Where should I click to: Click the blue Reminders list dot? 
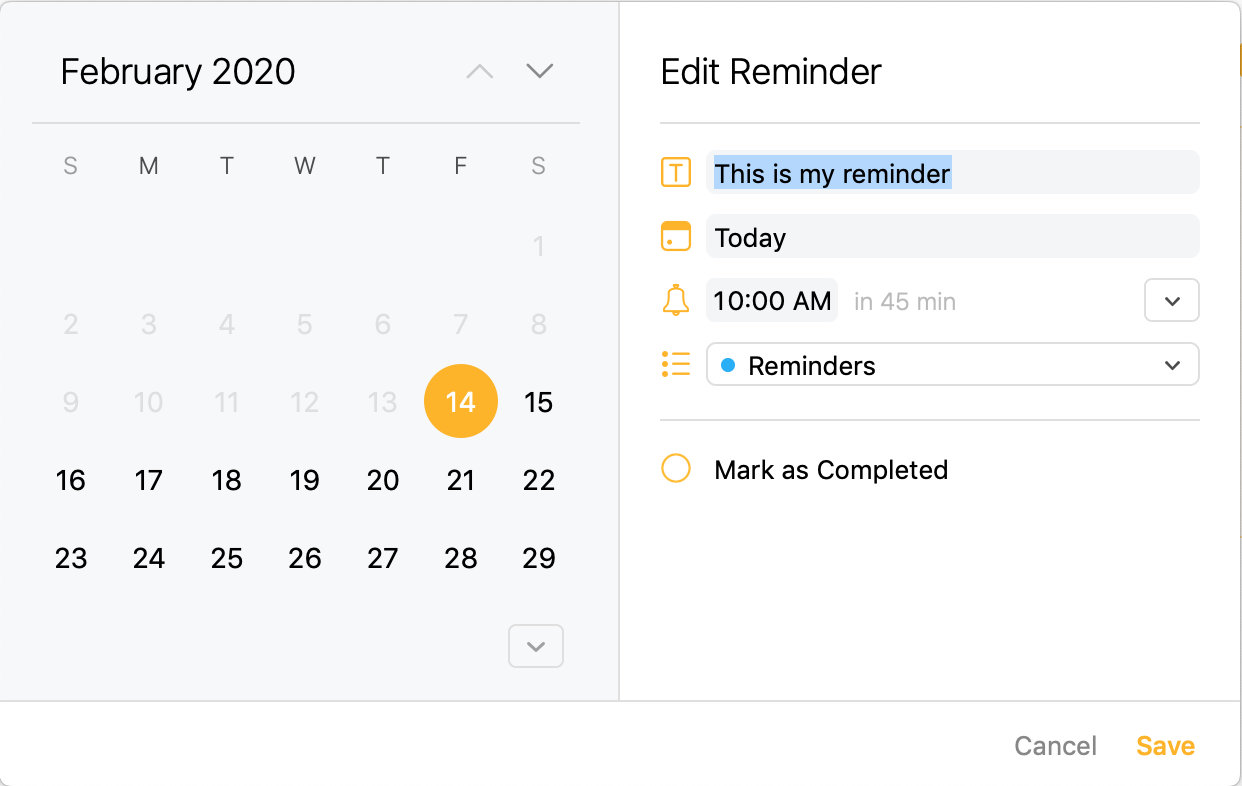coord(728,365)
